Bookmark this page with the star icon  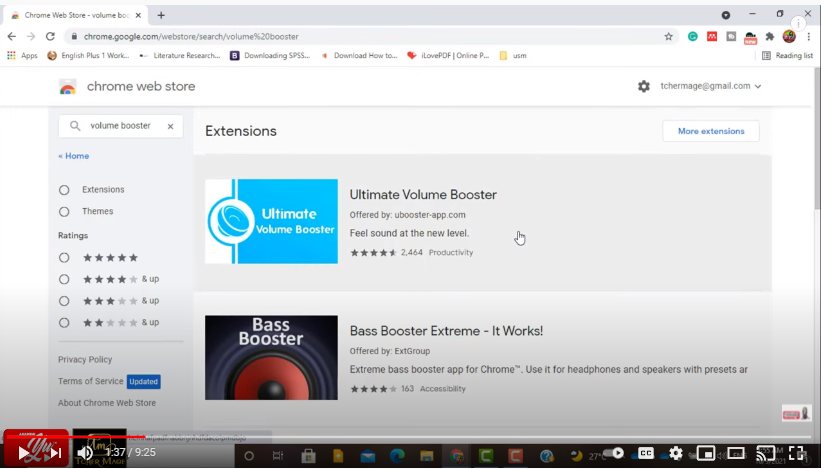668,36
